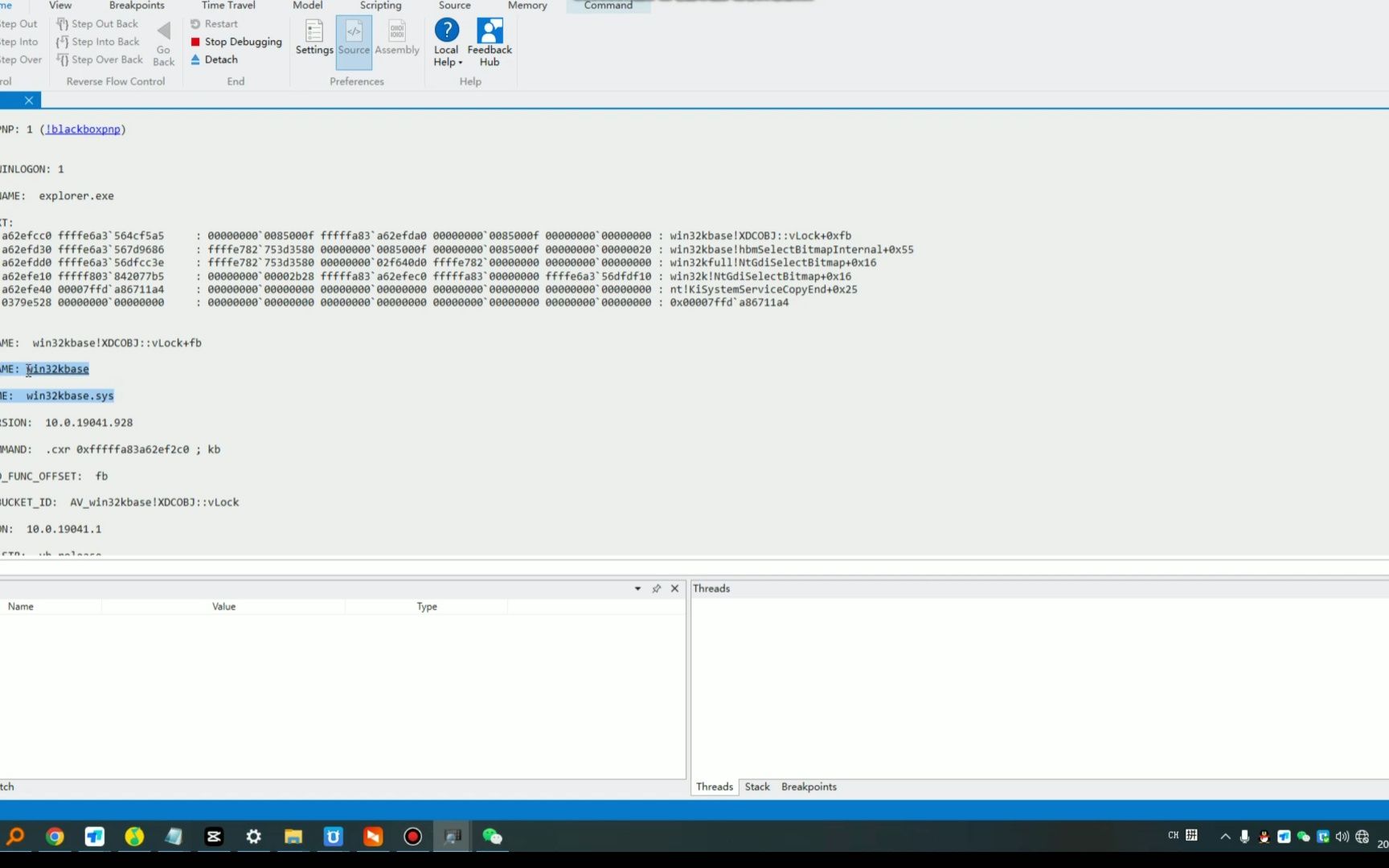
Task: Open the Settings gear in the taskbar
Action: pos(253,837)
